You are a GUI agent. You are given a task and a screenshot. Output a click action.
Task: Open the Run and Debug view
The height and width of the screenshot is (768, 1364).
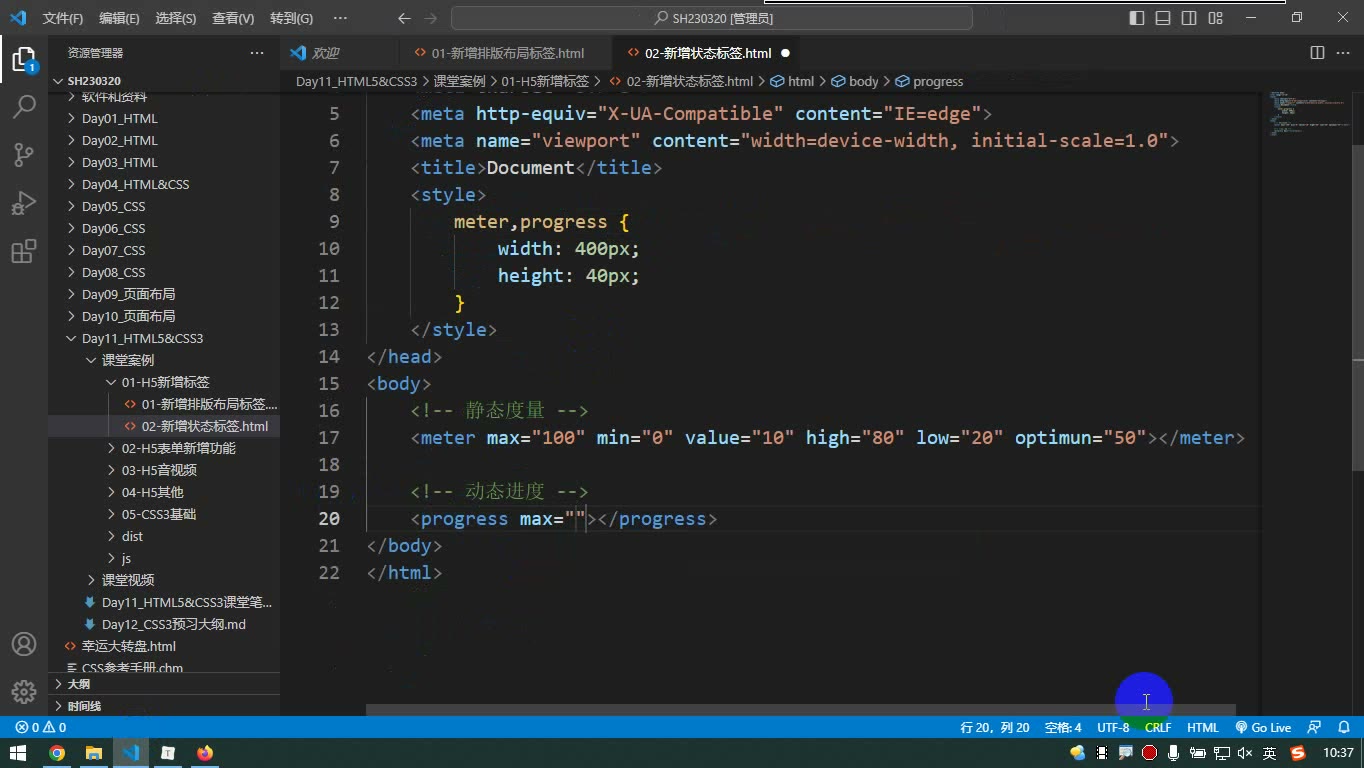point(23,203)
